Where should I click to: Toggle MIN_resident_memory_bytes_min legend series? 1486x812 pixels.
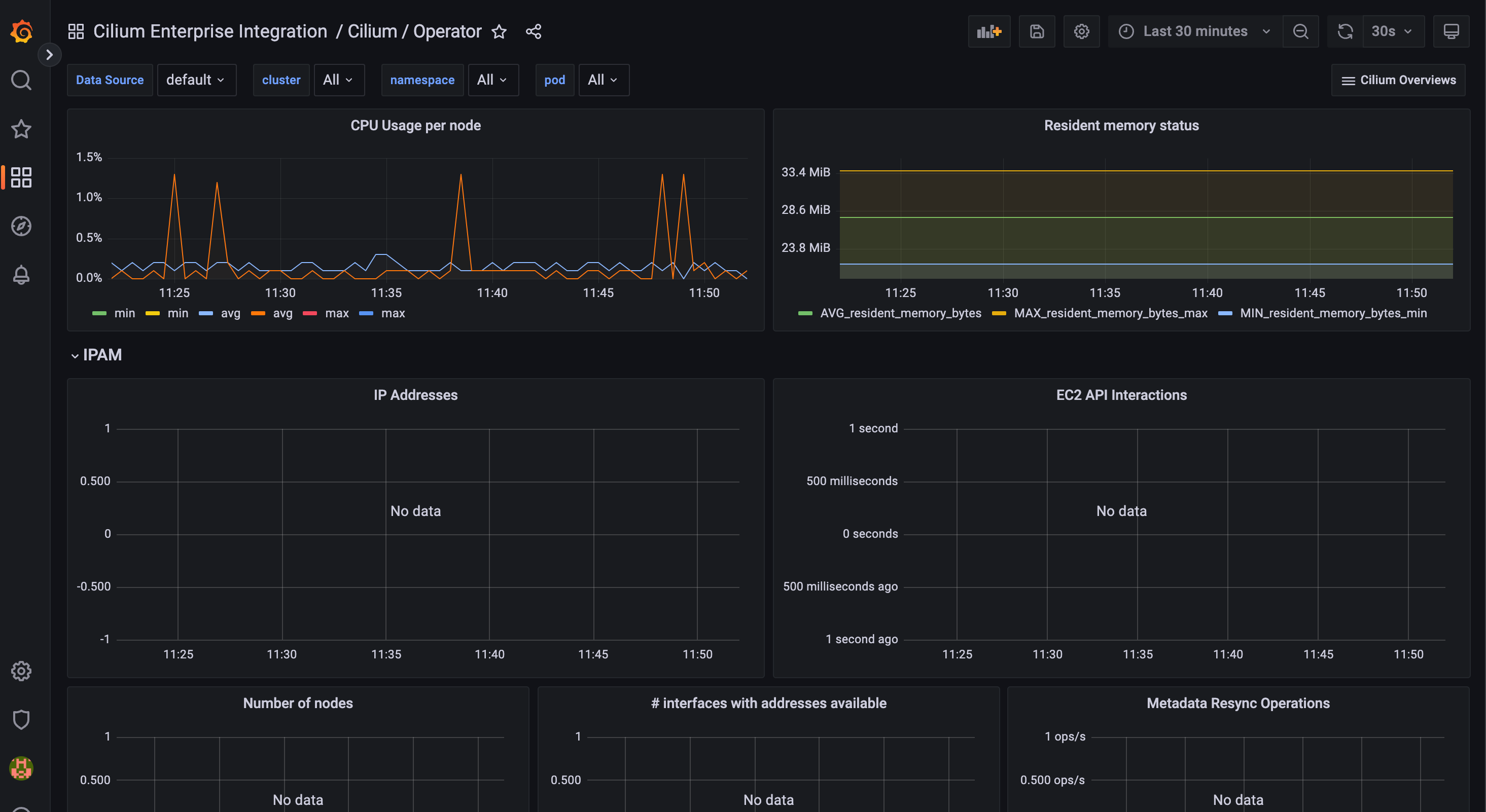[x=1332, y=313]
